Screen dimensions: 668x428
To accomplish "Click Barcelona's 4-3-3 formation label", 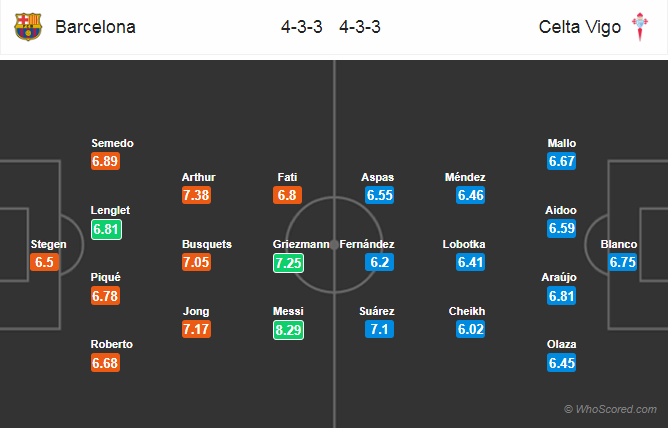I will tap(302, 27).
